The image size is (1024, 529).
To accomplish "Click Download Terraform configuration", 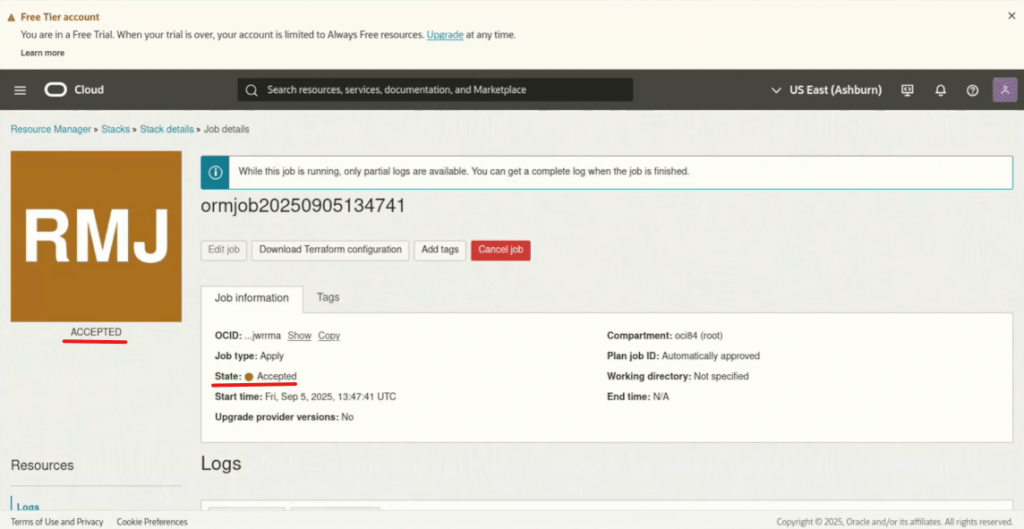I will pos(330,250).
